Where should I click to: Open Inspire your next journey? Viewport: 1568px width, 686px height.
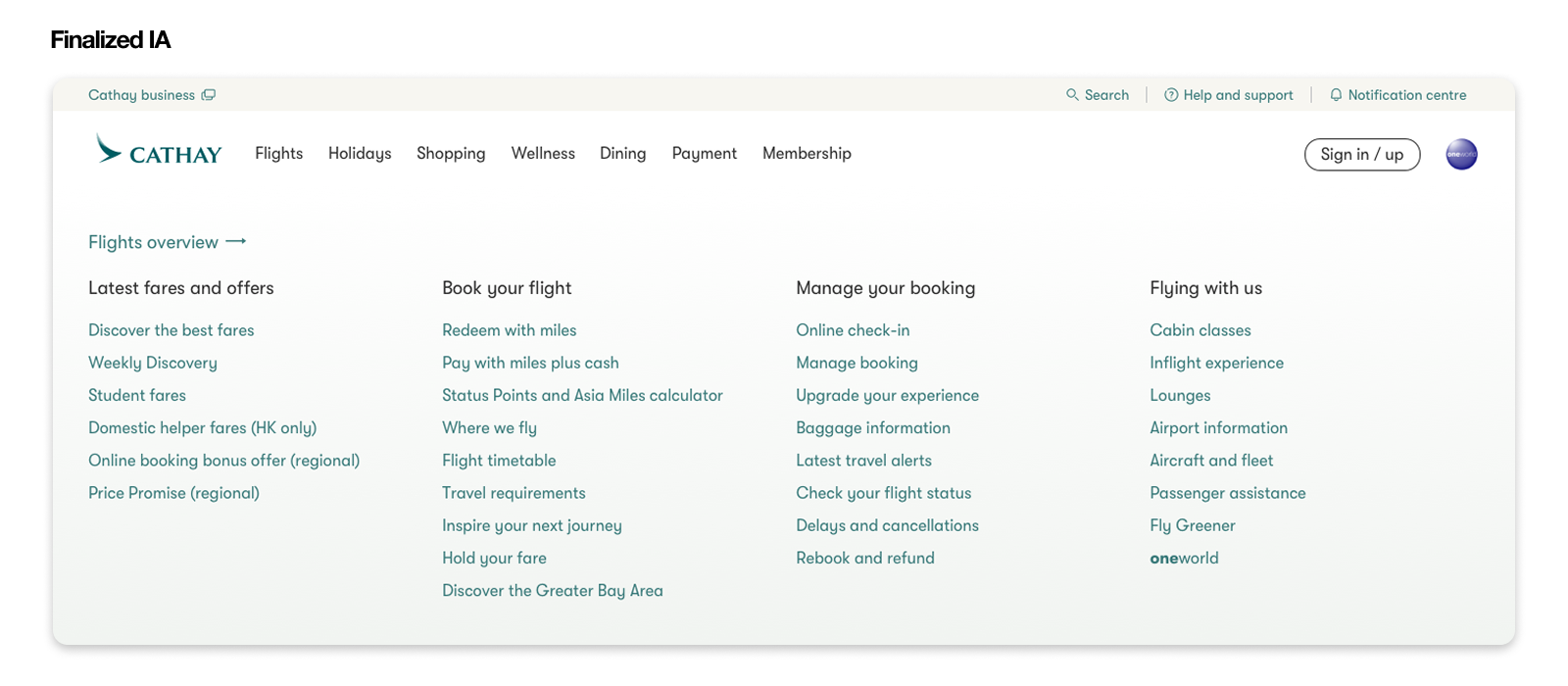(532, 525)
